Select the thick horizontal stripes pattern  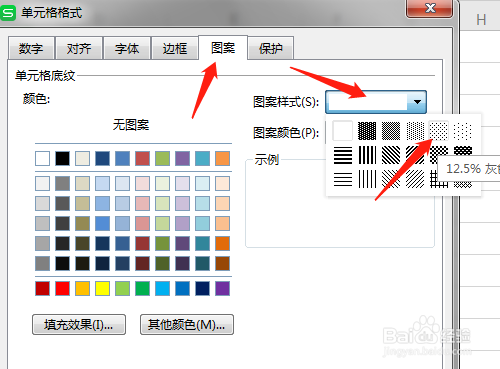(x=343, y=155)
